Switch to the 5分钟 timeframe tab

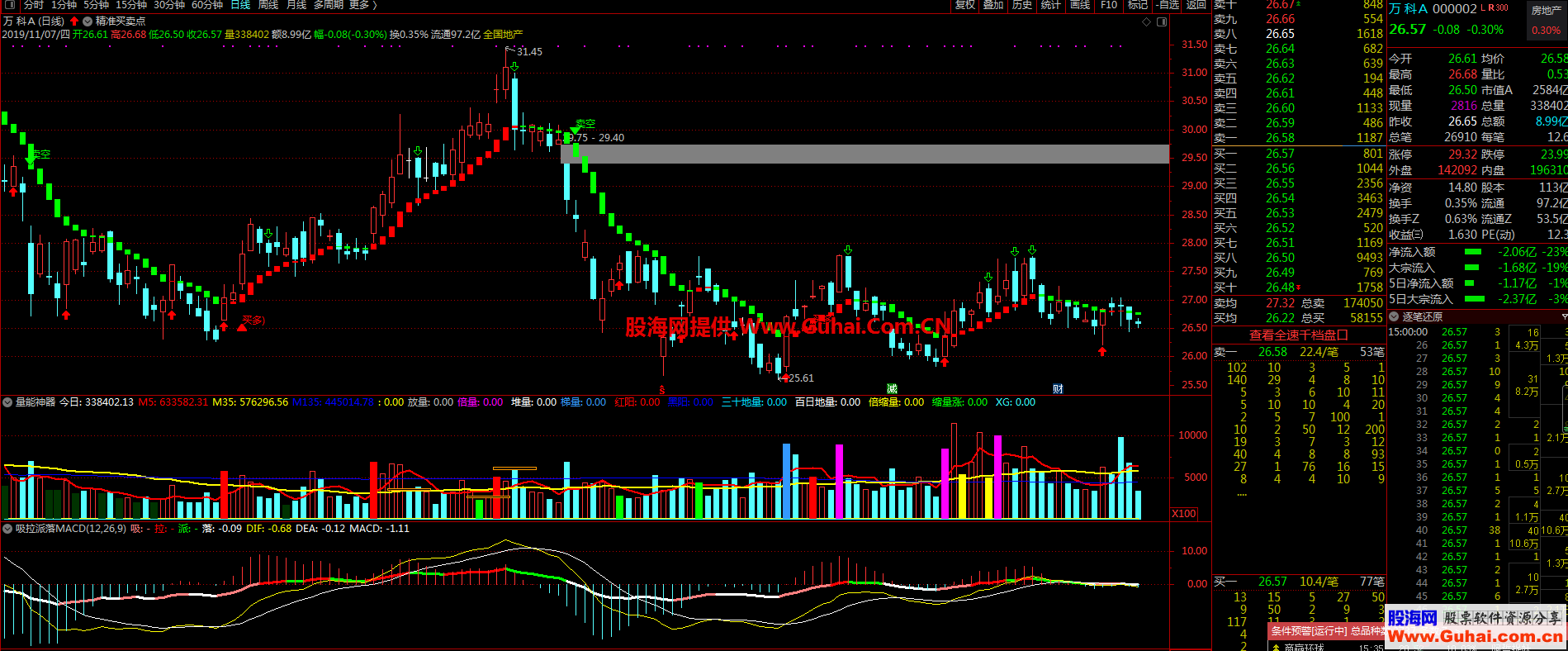tap(96, 5)
